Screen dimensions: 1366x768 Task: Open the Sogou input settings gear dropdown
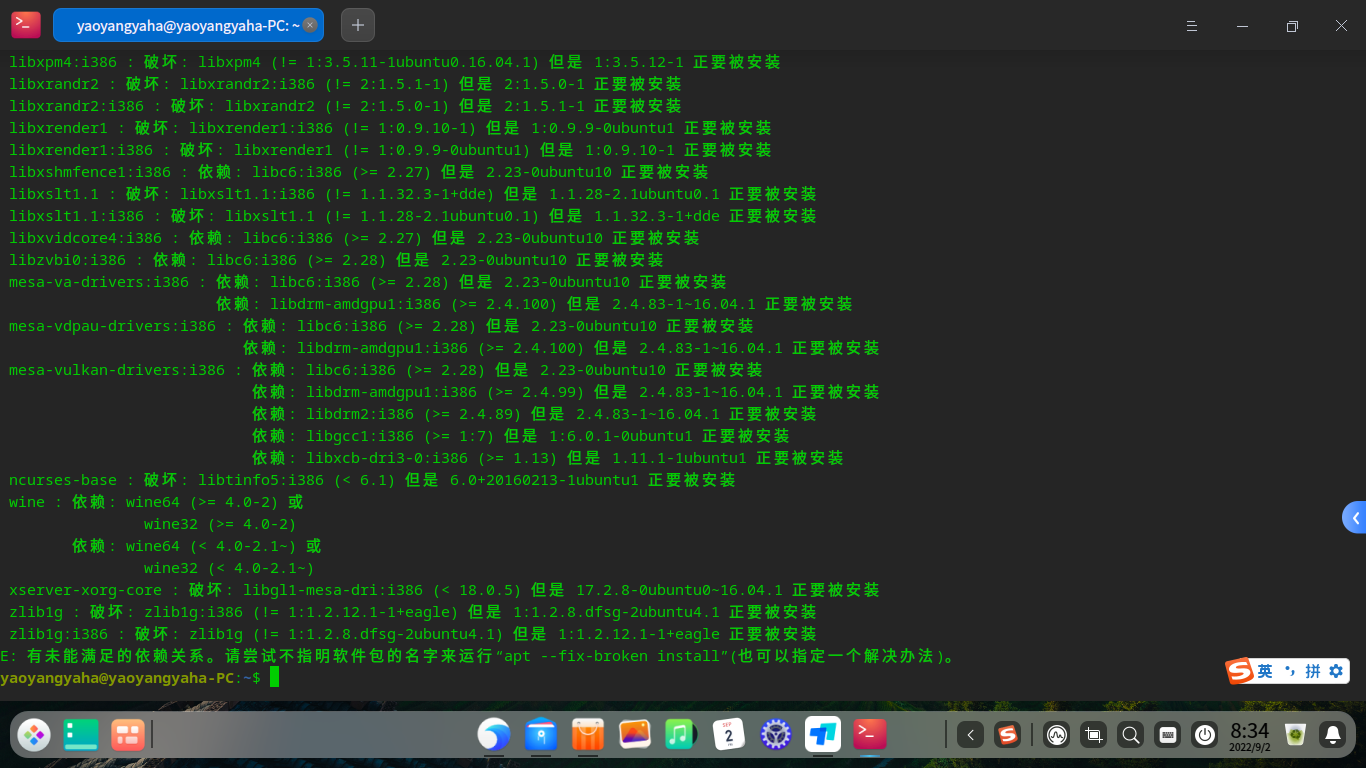1337,671
